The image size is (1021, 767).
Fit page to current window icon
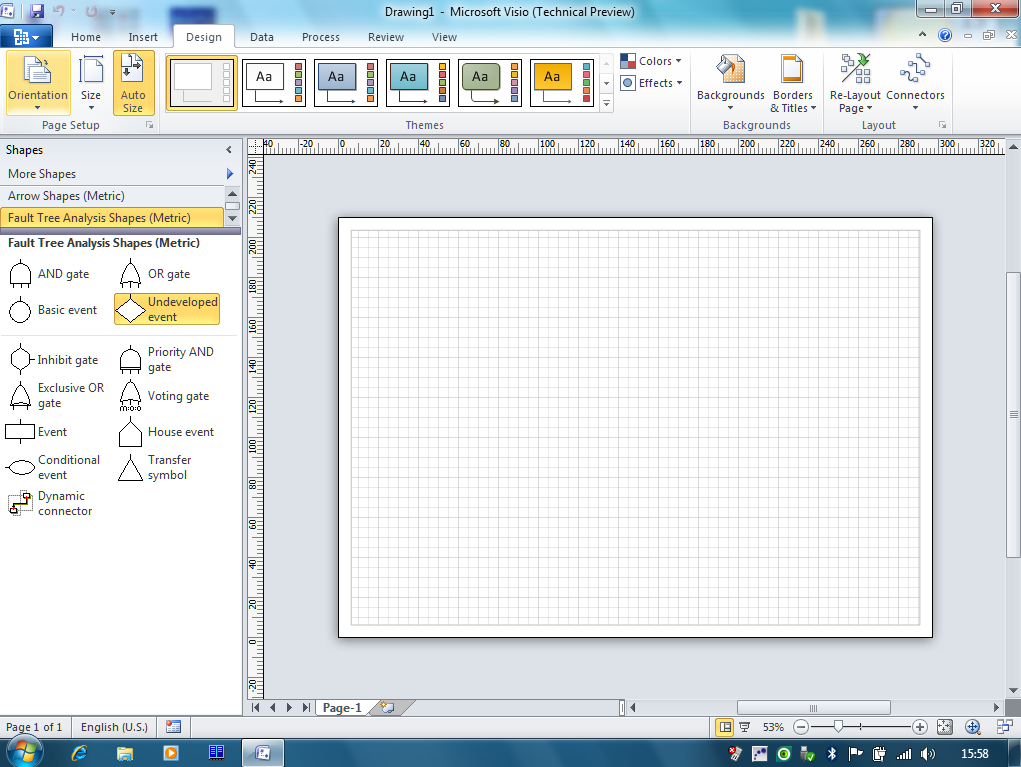944,727
